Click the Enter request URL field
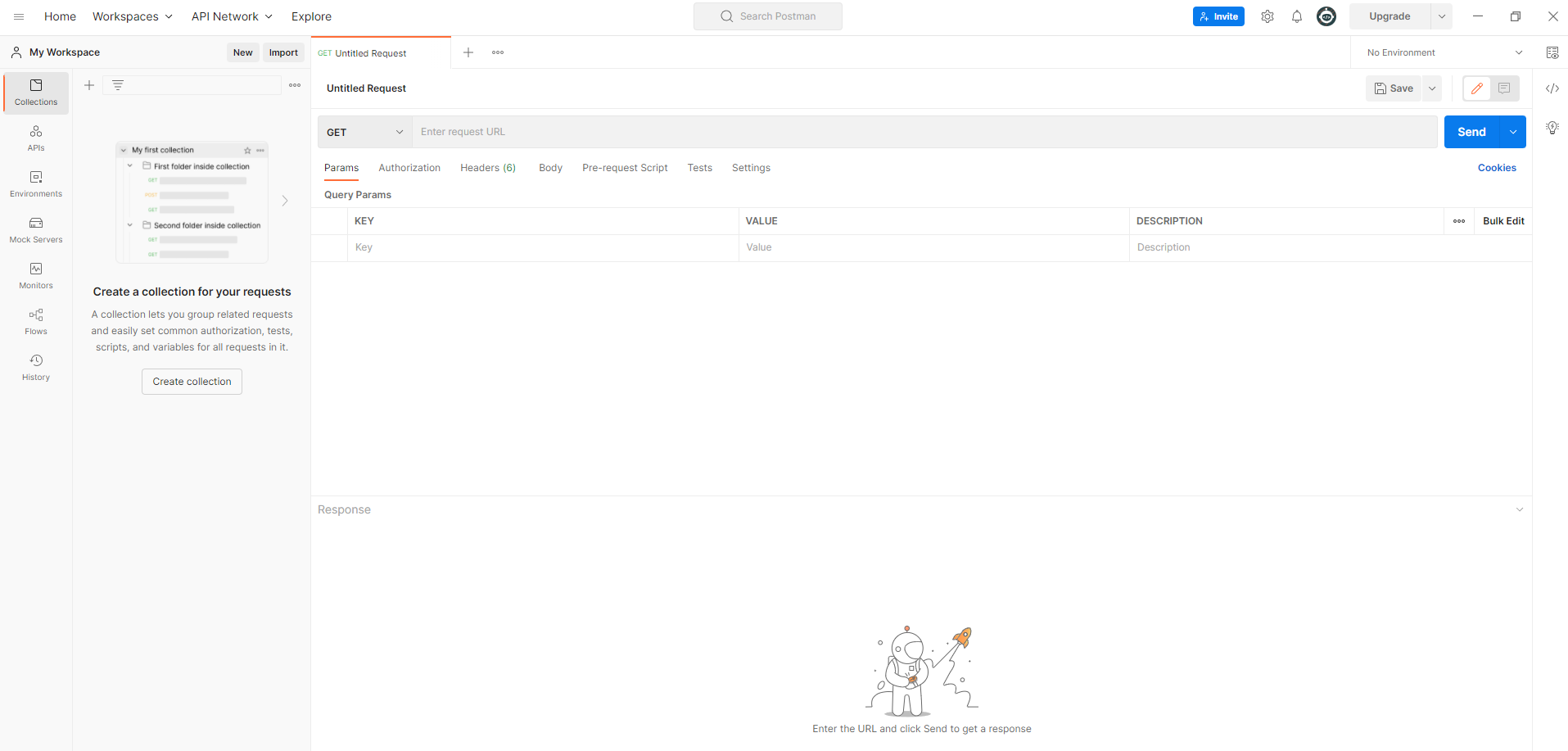Screen dimensions: 1568x751 (924, 132)
